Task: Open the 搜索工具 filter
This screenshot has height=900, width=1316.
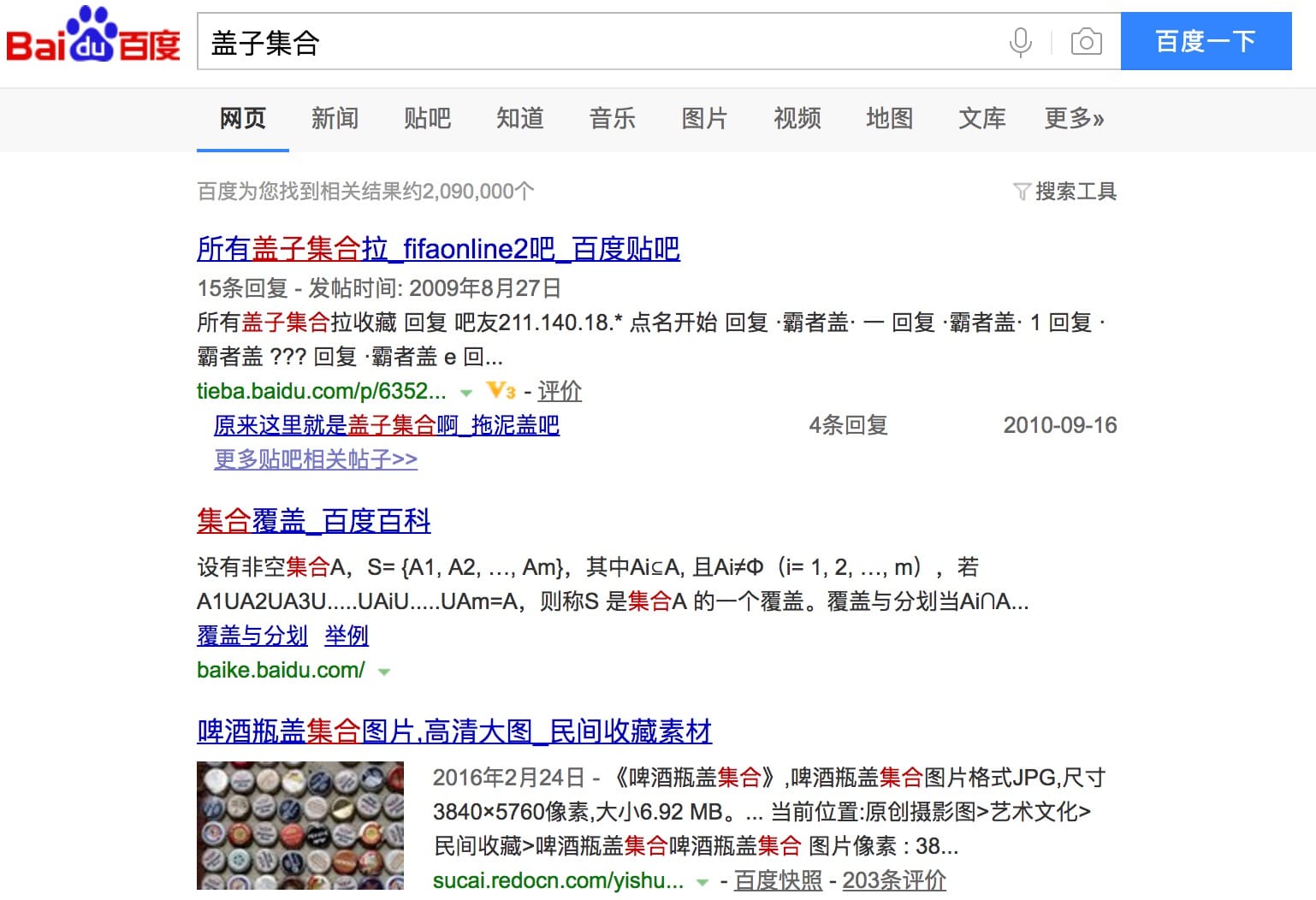Action: [1064, 191]
